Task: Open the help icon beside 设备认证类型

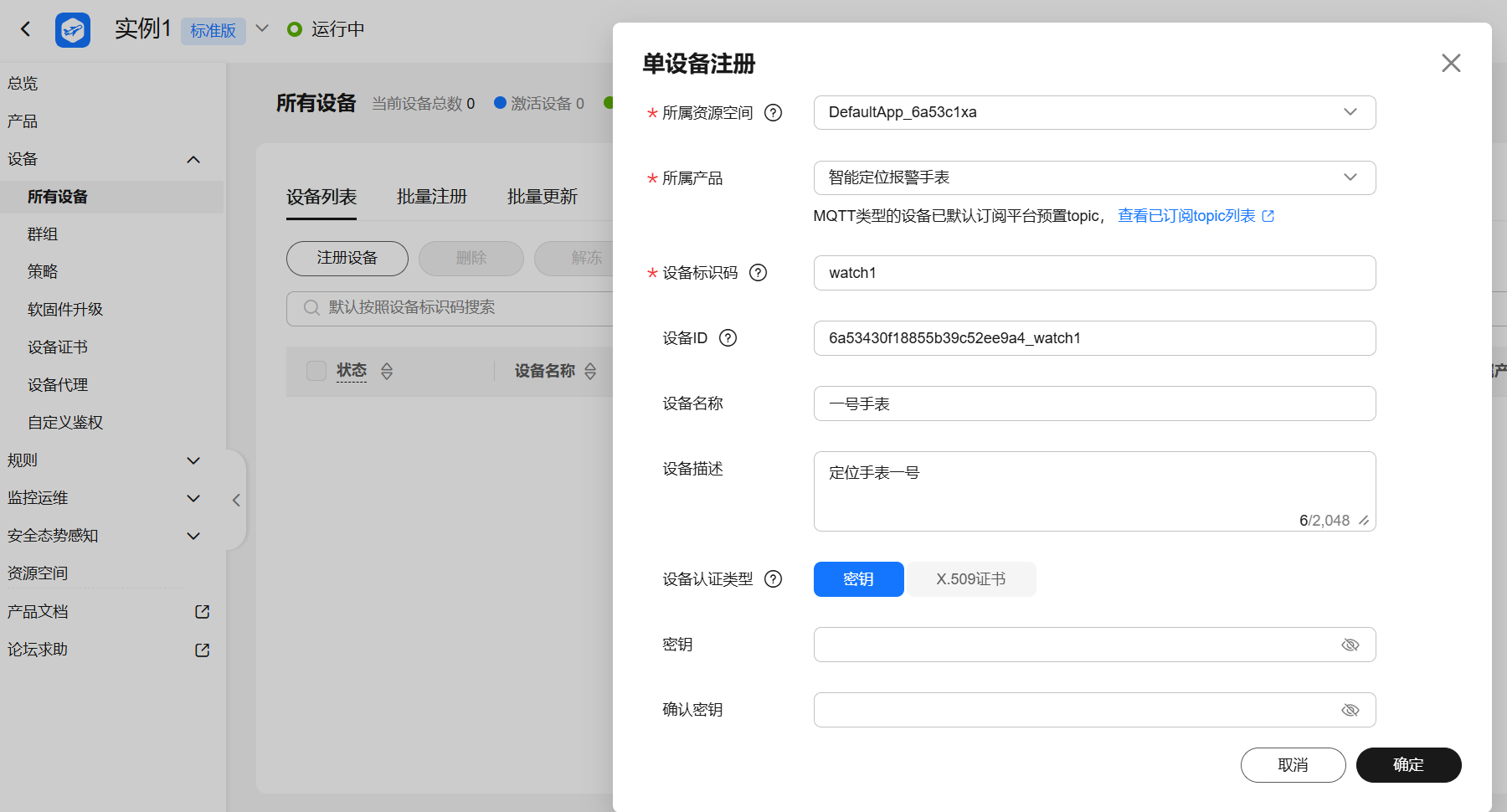Action: pos(774,579)
